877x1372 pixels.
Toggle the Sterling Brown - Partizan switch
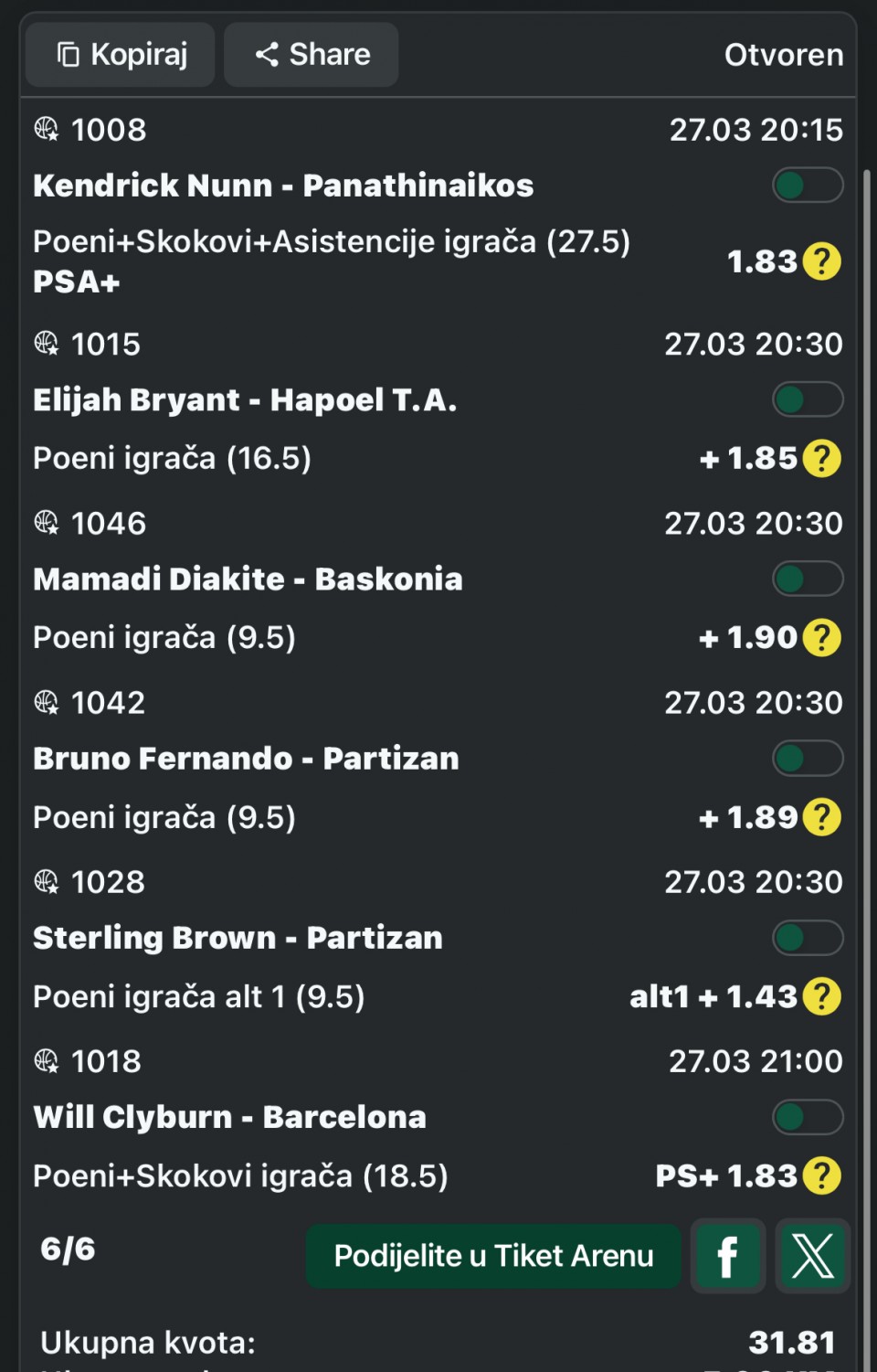[x=807, y=937]
